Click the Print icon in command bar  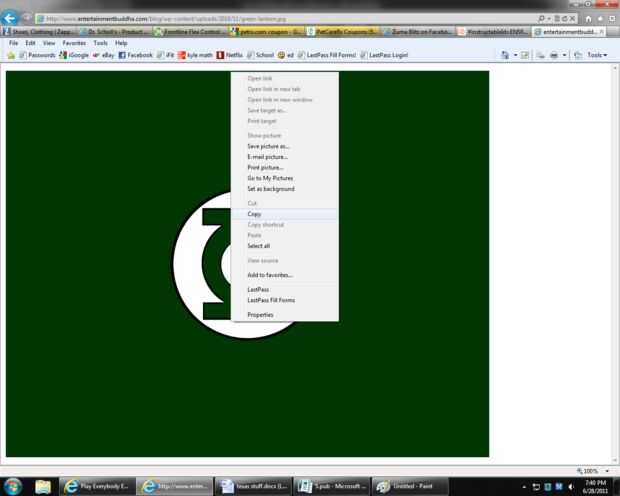tap(554, 55)
